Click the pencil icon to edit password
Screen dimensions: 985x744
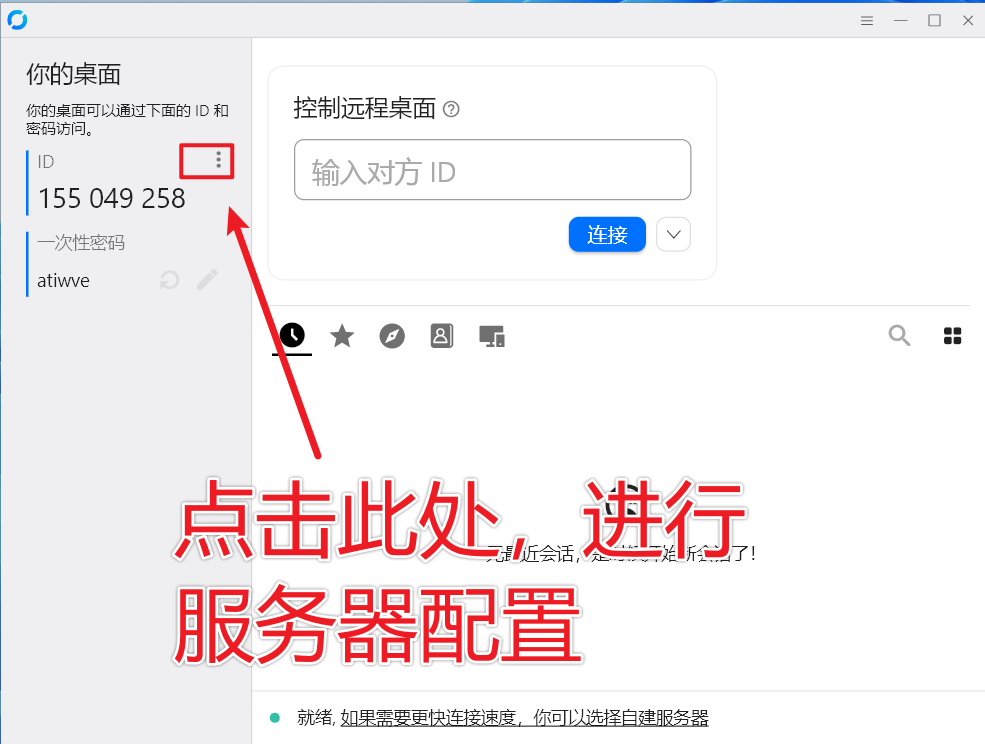click(x=207, y=280)
